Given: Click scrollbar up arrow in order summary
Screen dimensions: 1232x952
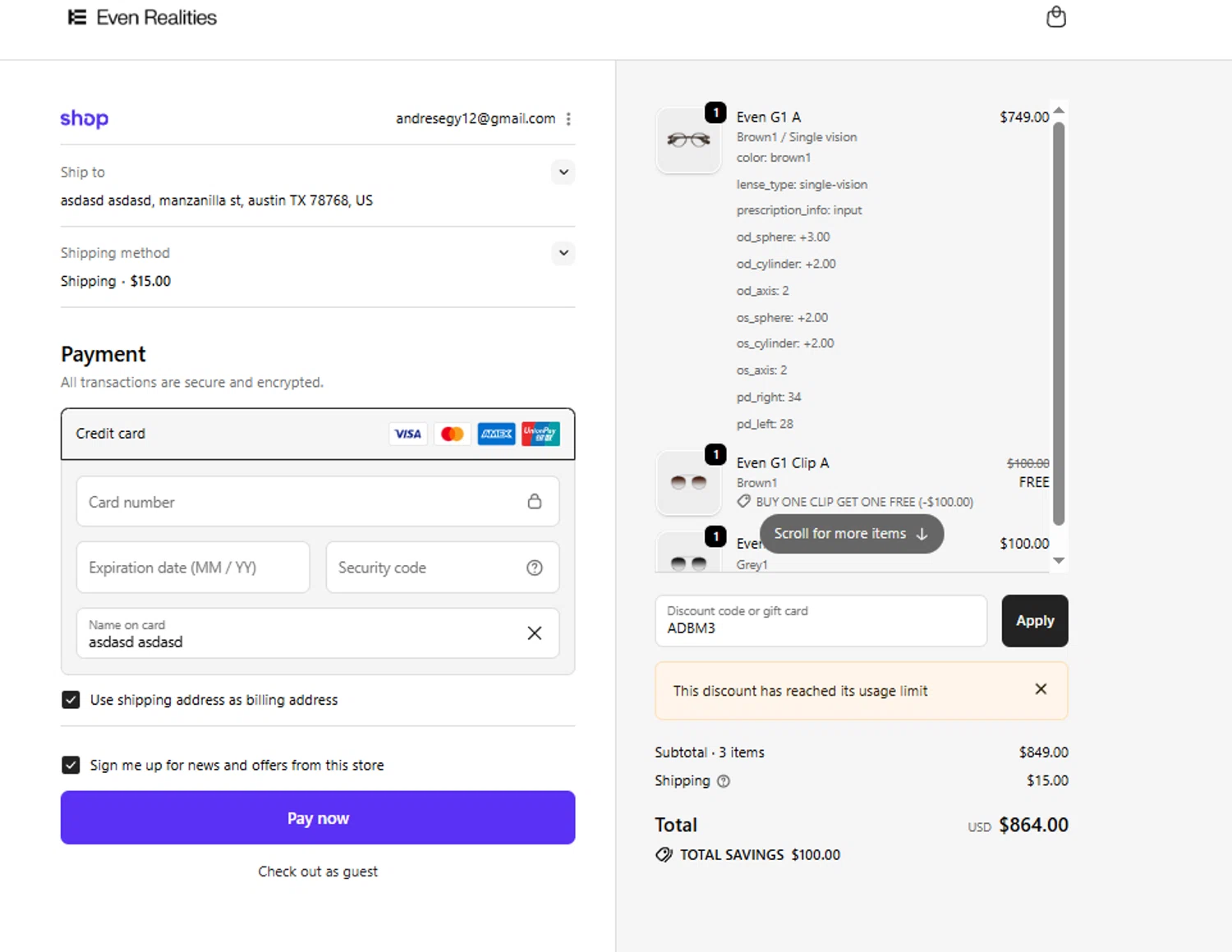Looking at the screenshot, I should tap(1059, 110).
